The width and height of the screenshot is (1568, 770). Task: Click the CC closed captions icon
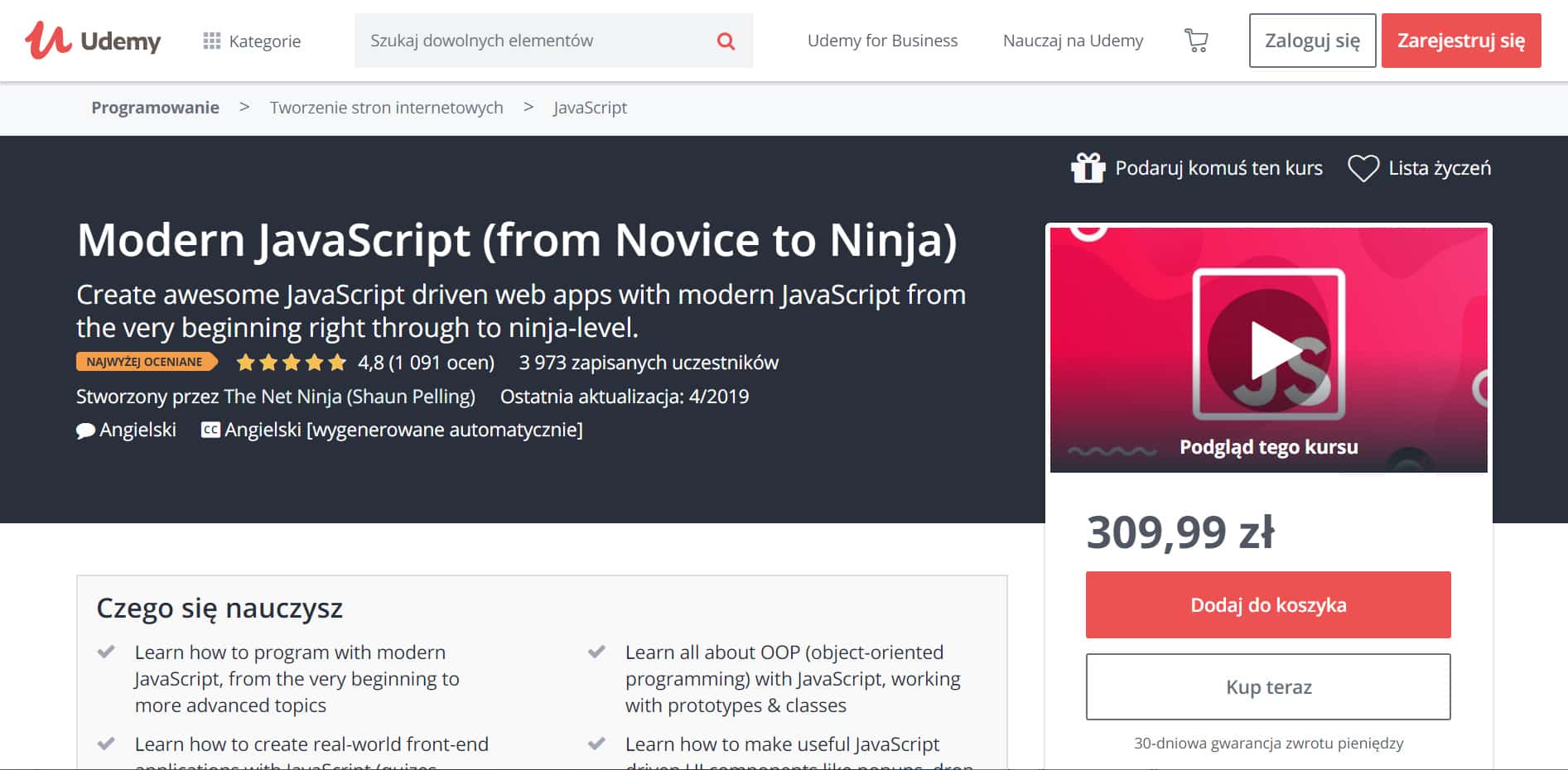[210, 430]
